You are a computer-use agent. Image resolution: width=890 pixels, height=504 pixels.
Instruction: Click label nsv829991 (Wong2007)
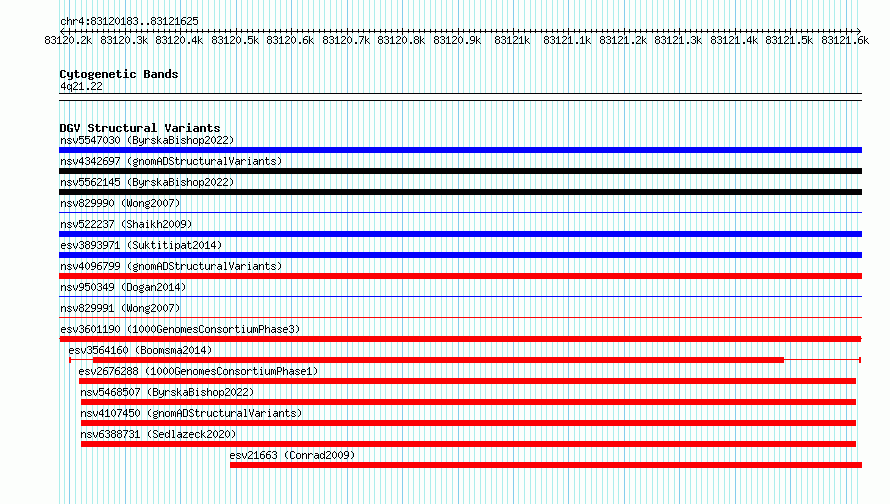(120, 308)
